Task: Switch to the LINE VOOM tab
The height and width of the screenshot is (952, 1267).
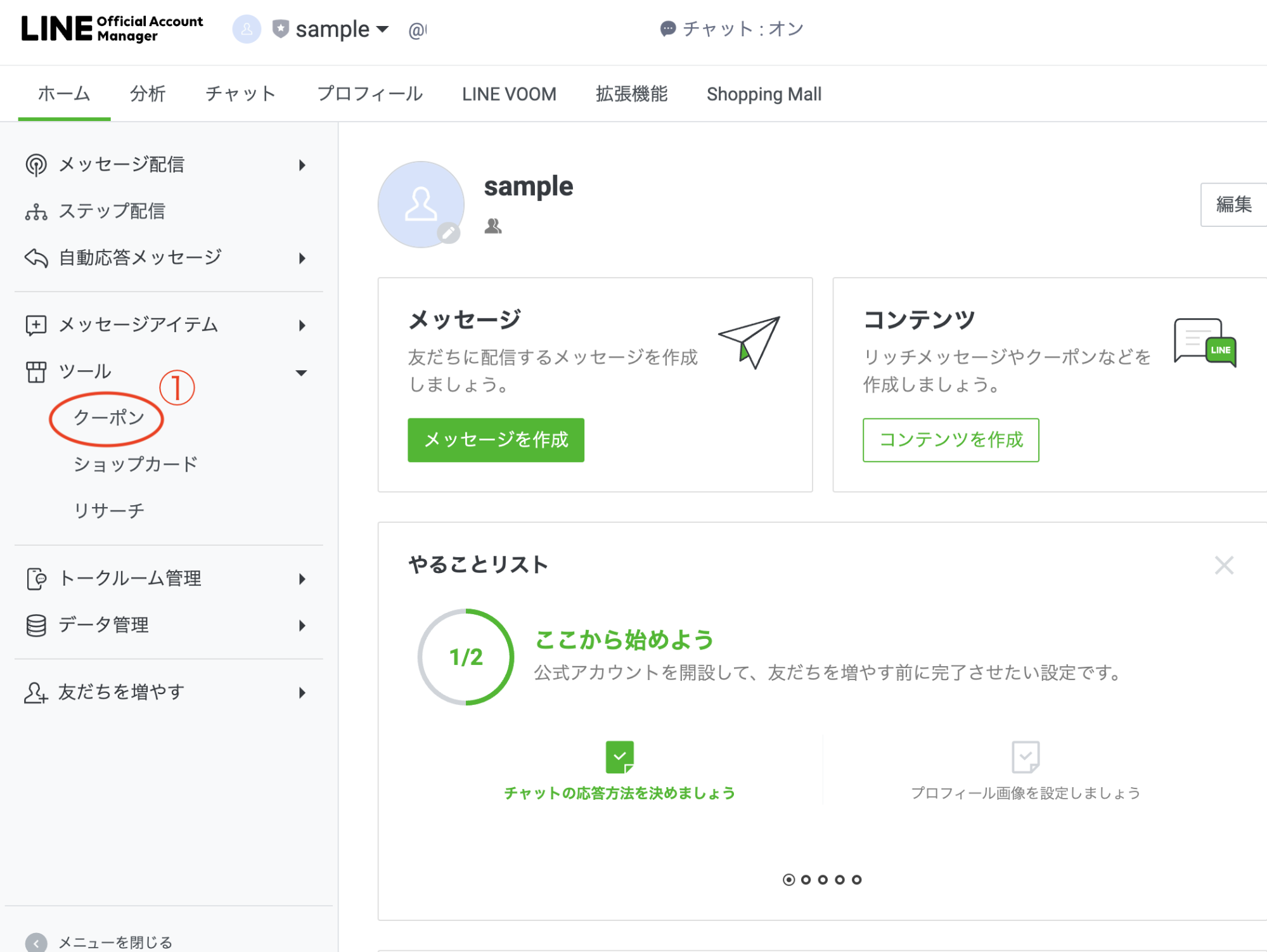Action: 509,94
